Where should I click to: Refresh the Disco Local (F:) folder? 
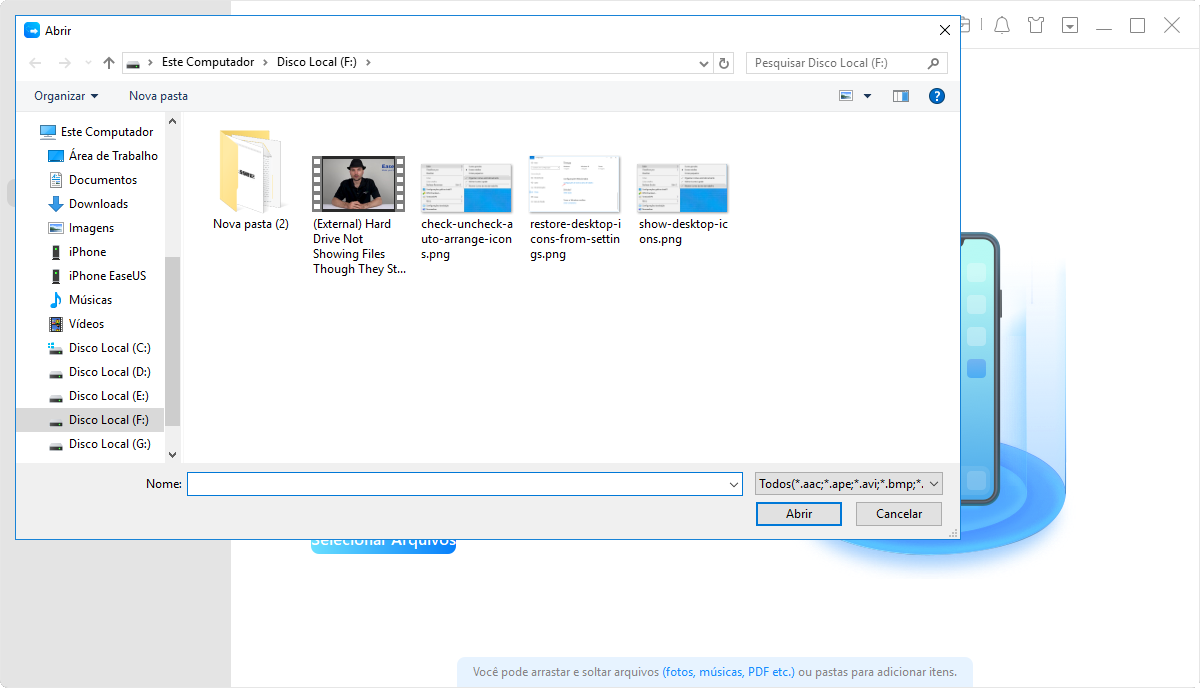(725, 63)
